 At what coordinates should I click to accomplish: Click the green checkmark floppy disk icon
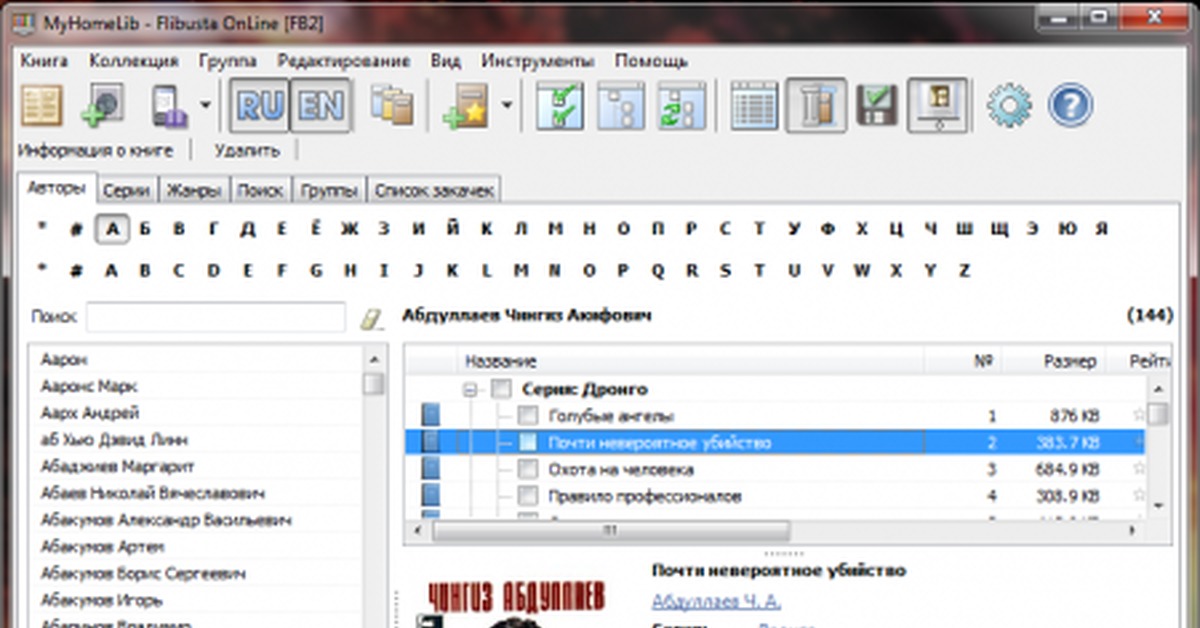tap(877, 105)
